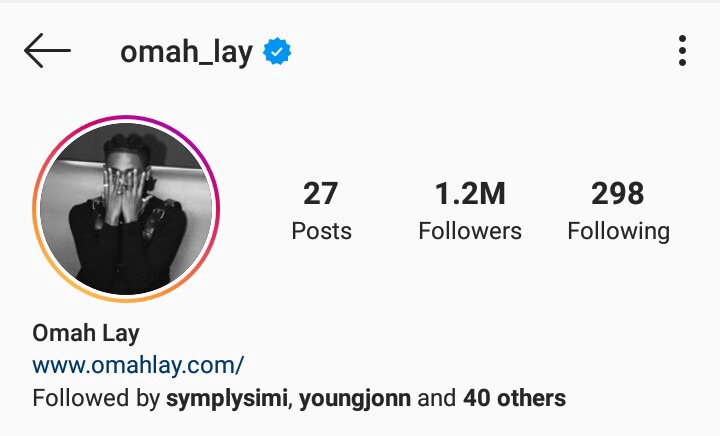
Task: Tap the word 'and' before 40 others
Action: click(437, 398)
